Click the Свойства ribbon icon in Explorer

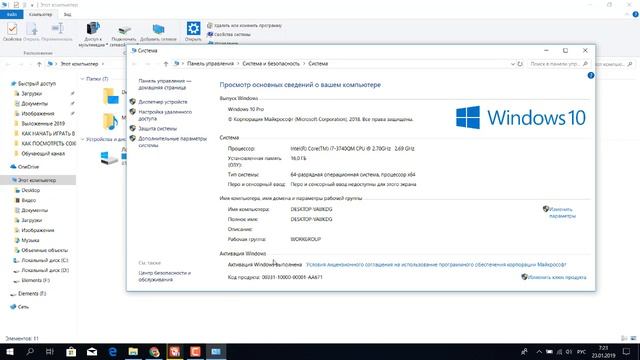pyautogui.click(x=12, y=32)
